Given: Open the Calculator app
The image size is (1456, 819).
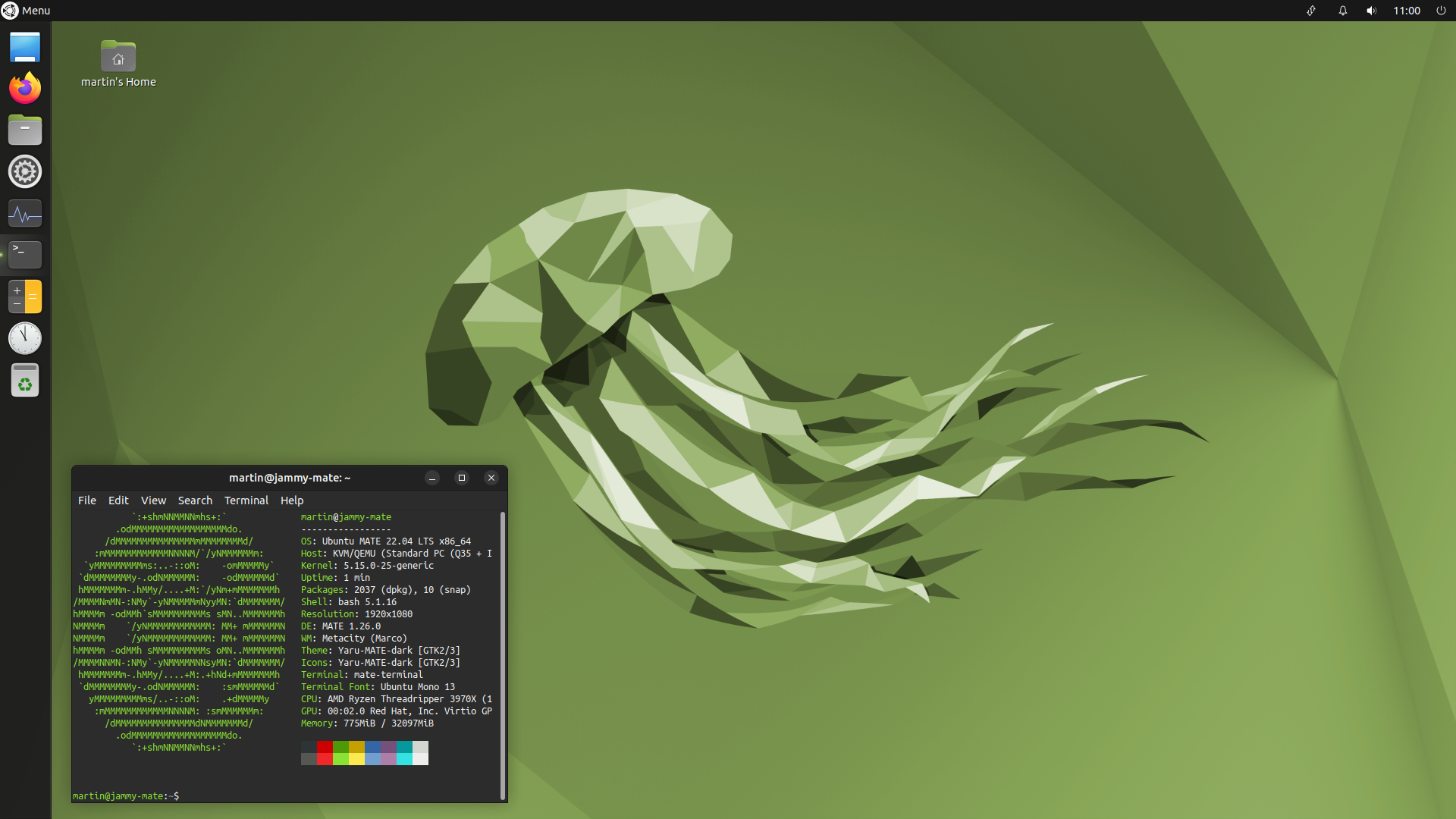Looking at the screenshot, I should pyautogui.click(x=24, y=296).
